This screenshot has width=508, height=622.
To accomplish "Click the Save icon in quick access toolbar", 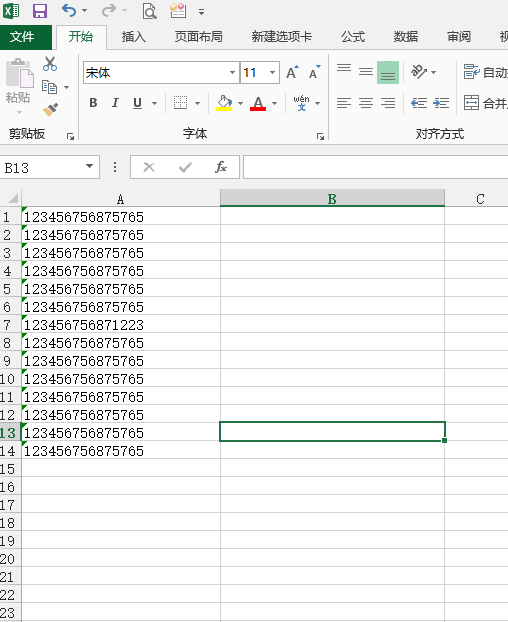I will 40,11.
